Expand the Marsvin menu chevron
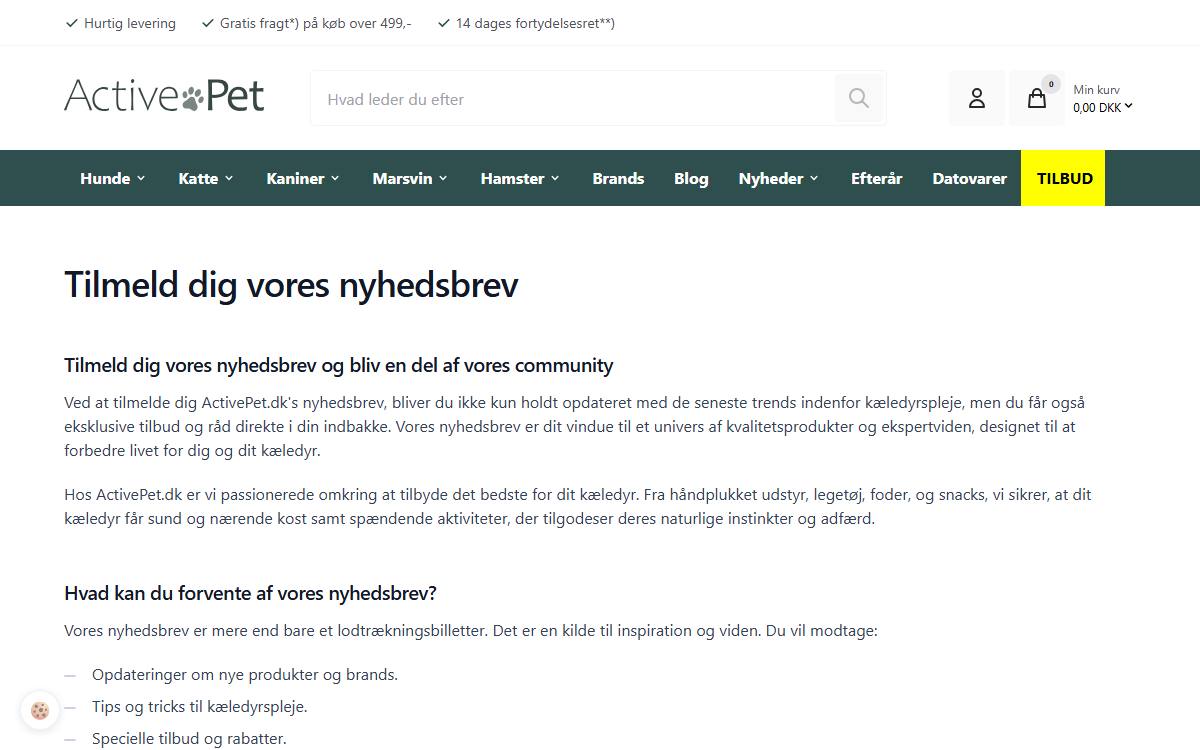 pos(443,178)
